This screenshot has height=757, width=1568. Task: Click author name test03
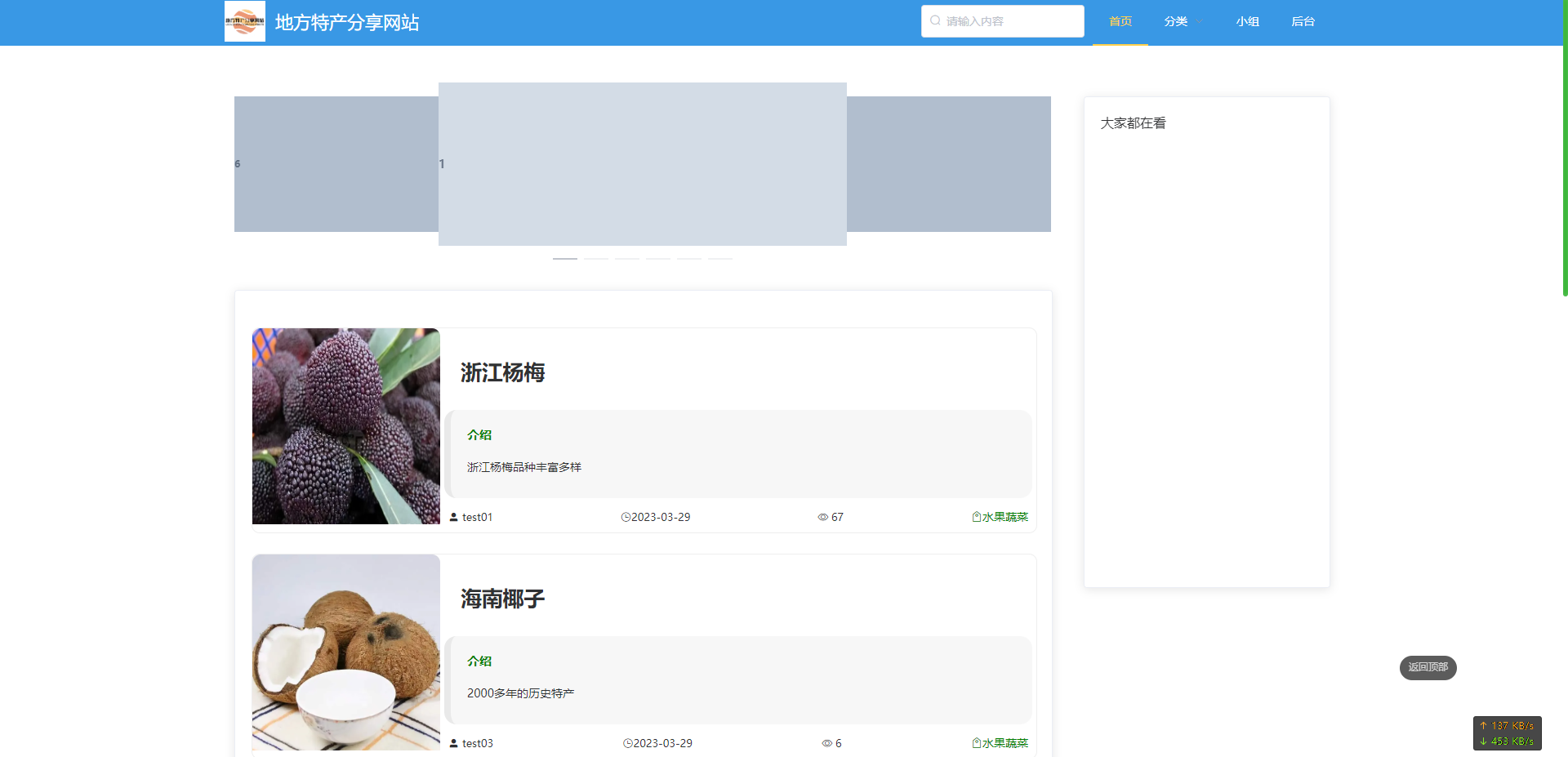tap(478, 743)
